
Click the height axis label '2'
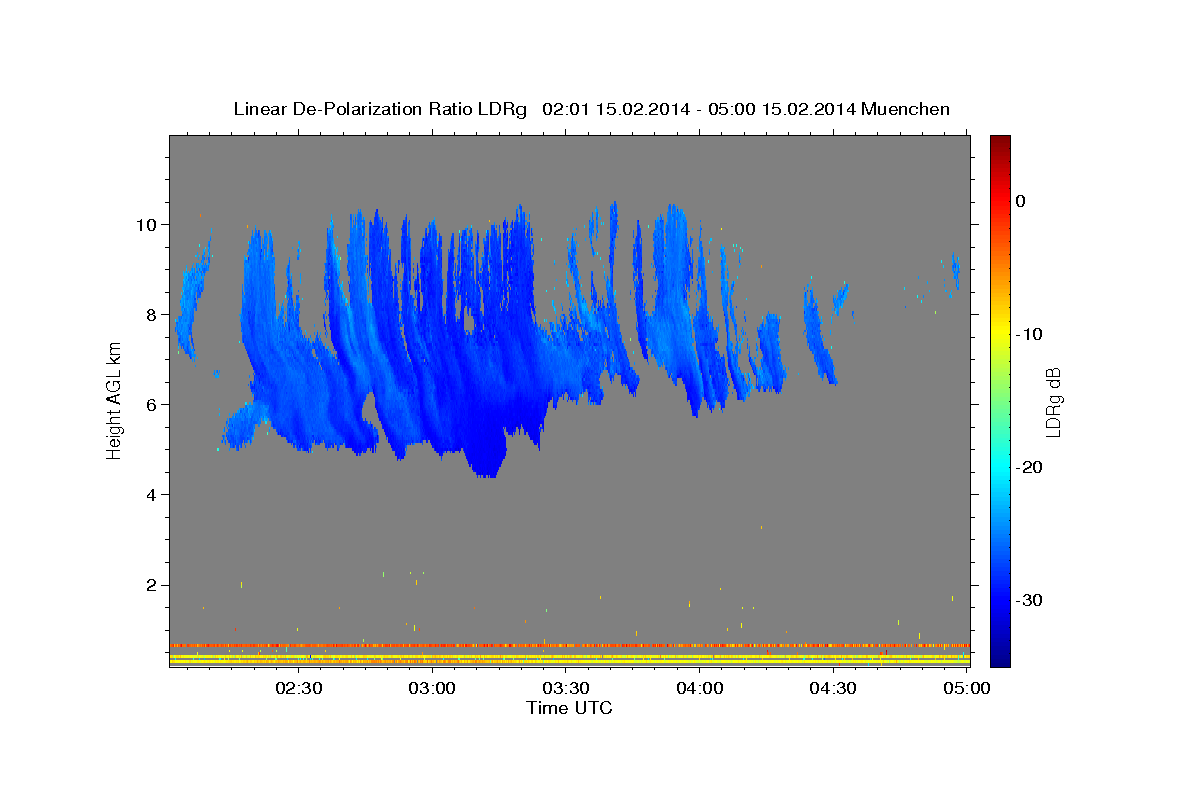coord(152,585)
